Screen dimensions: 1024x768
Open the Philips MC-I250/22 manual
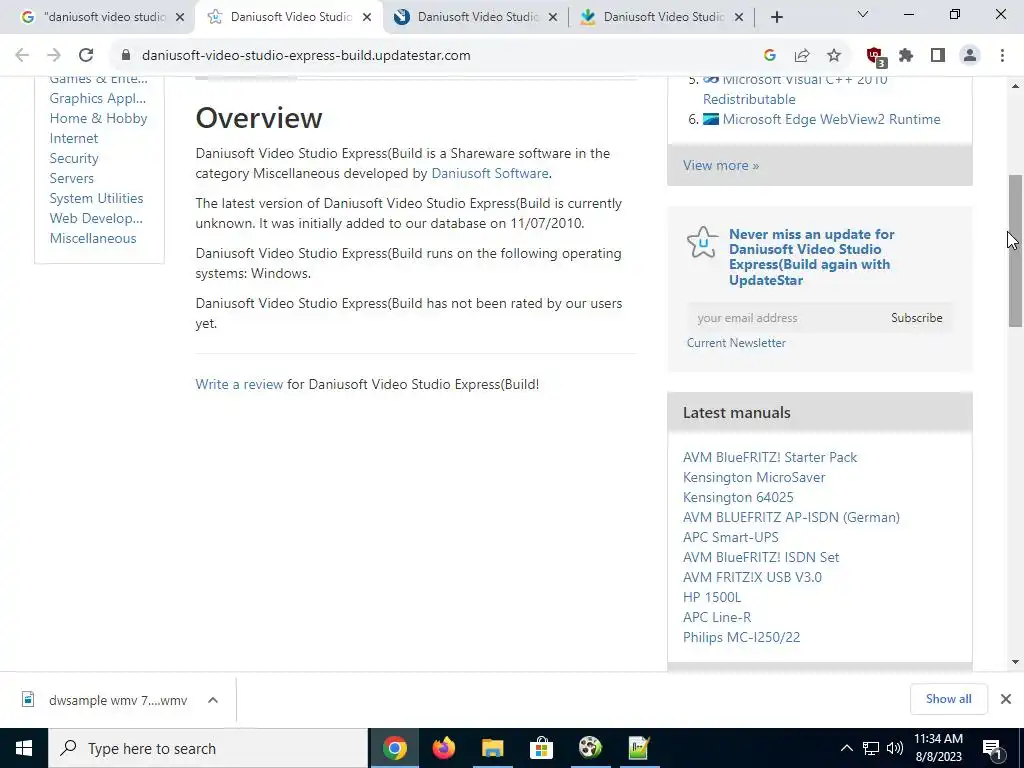coord(741,637)
